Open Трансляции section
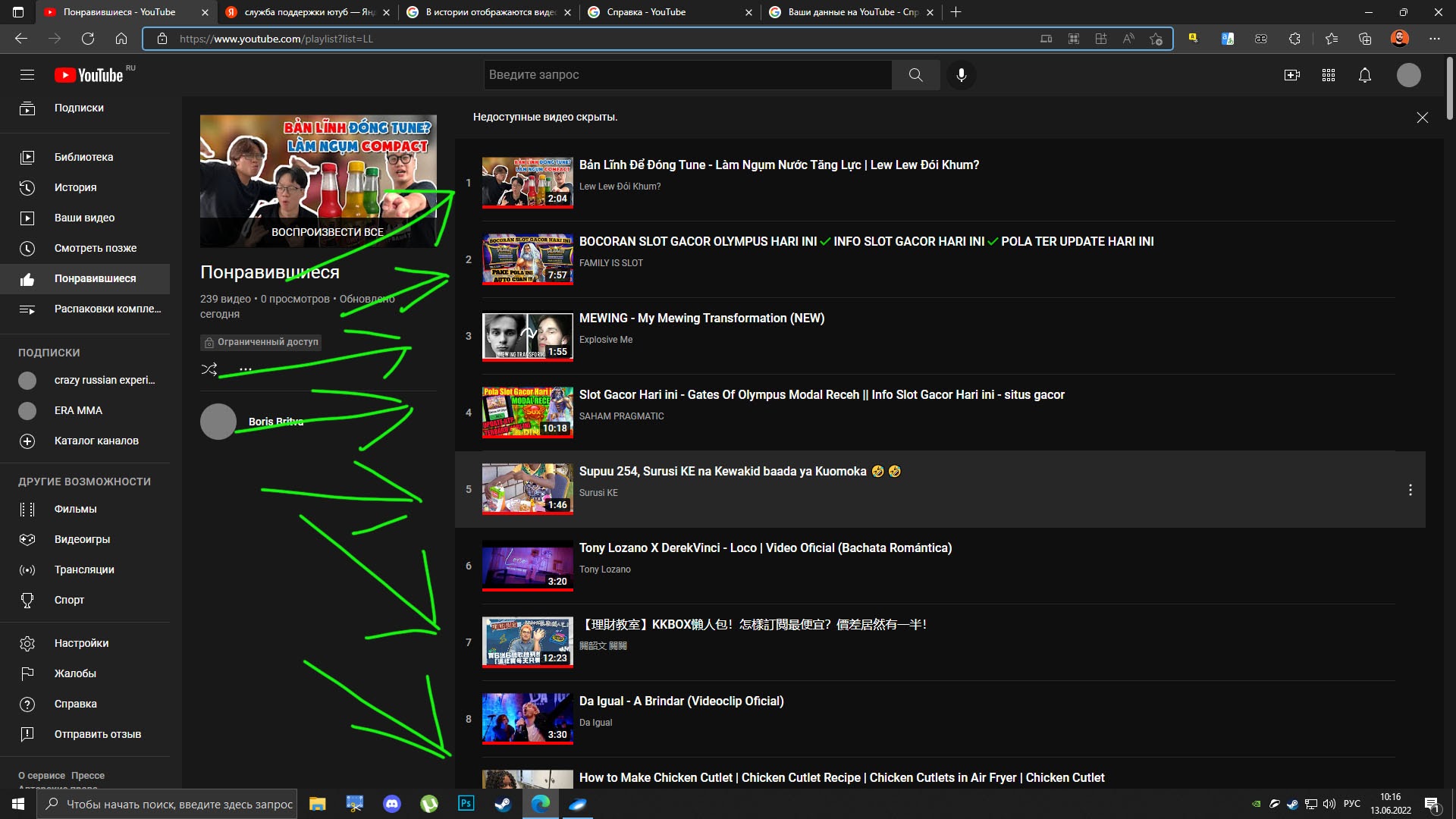 point(85,570)
